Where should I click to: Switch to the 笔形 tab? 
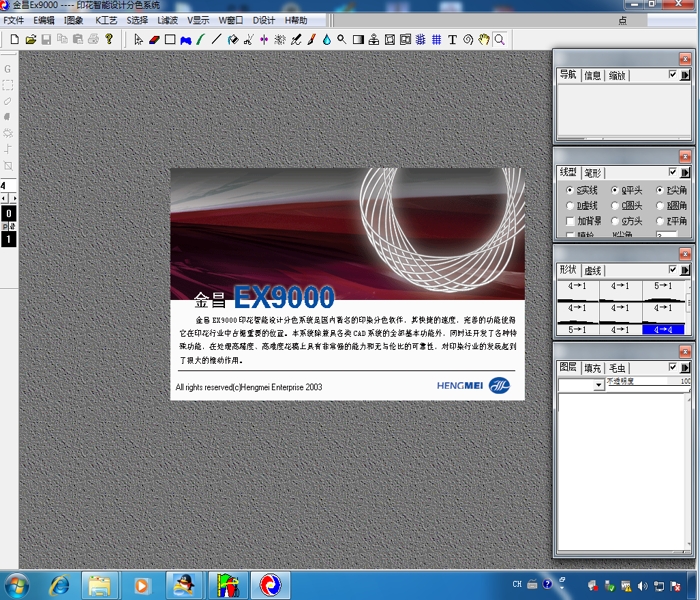[x=592, y=173]
